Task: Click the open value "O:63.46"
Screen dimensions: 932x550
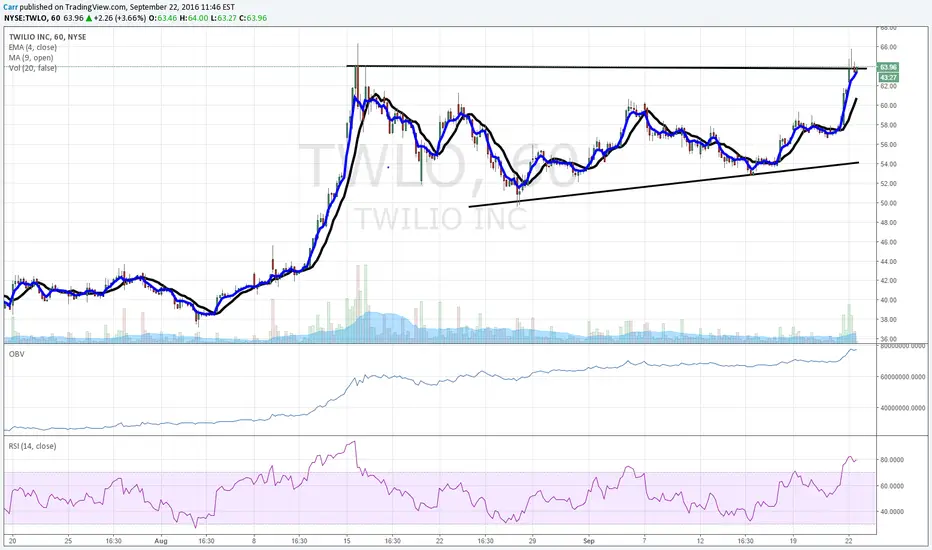Action: click(x=163, y=18)
